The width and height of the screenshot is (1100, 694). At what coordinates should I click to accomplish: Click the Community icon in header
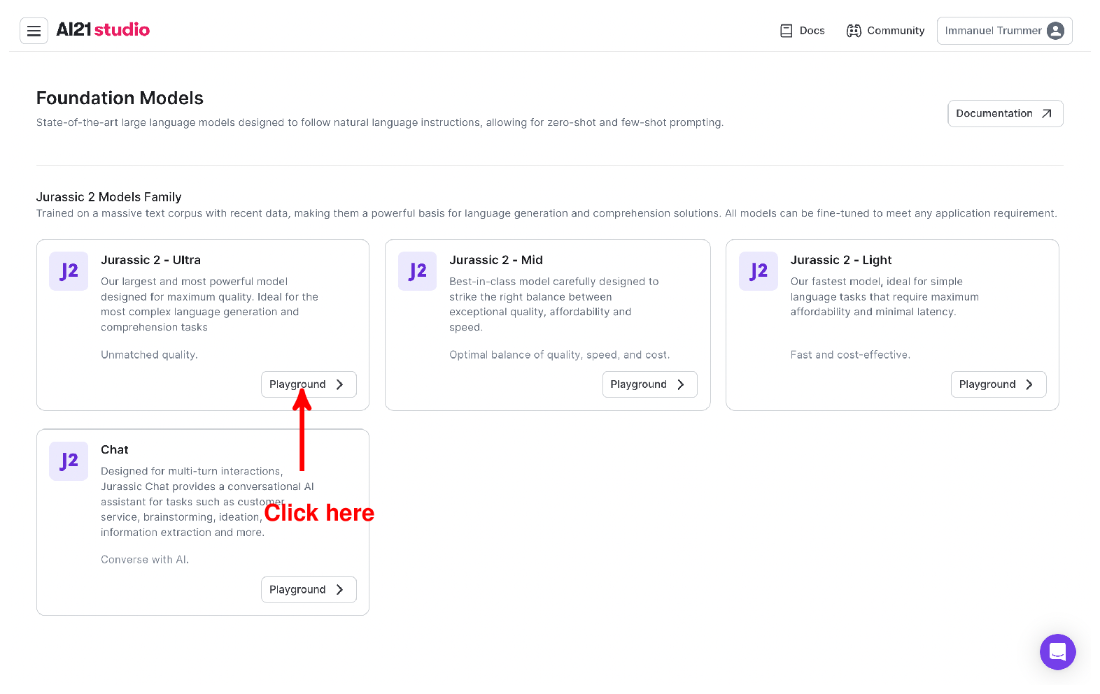coord(853,31)
